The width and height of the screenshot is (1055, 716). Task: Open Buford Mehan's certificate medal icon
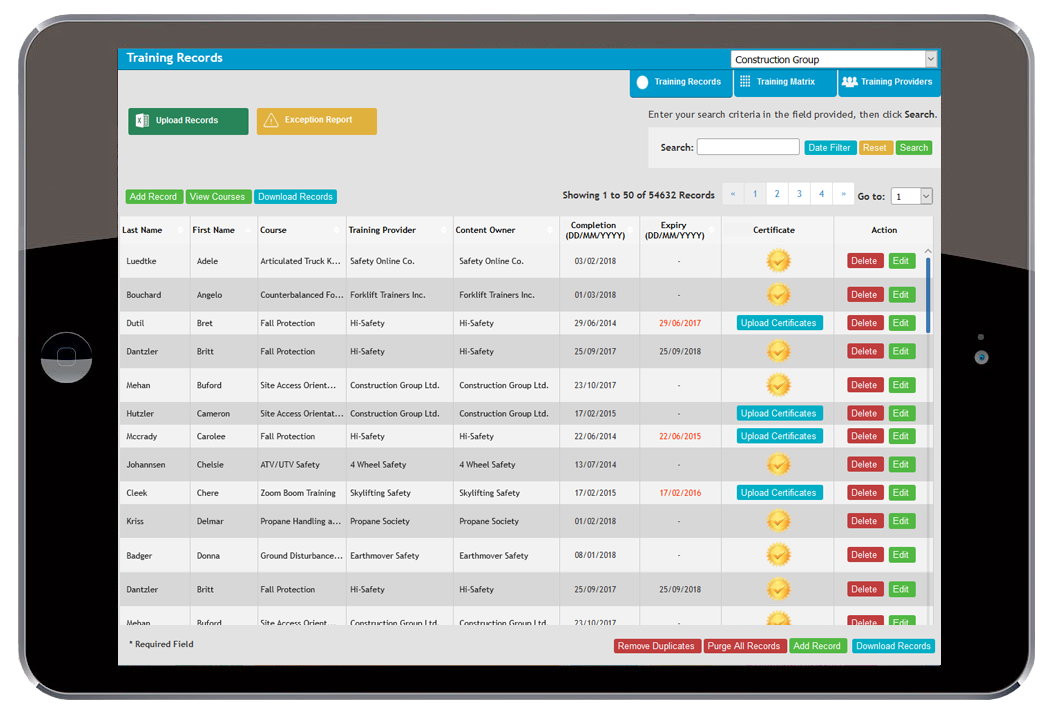778,384
